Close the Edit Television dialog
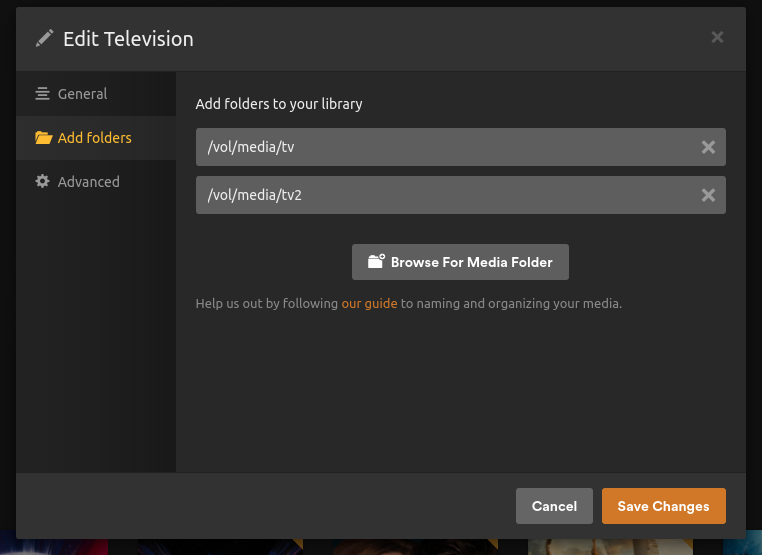762x555 pixels. point(717,38)
